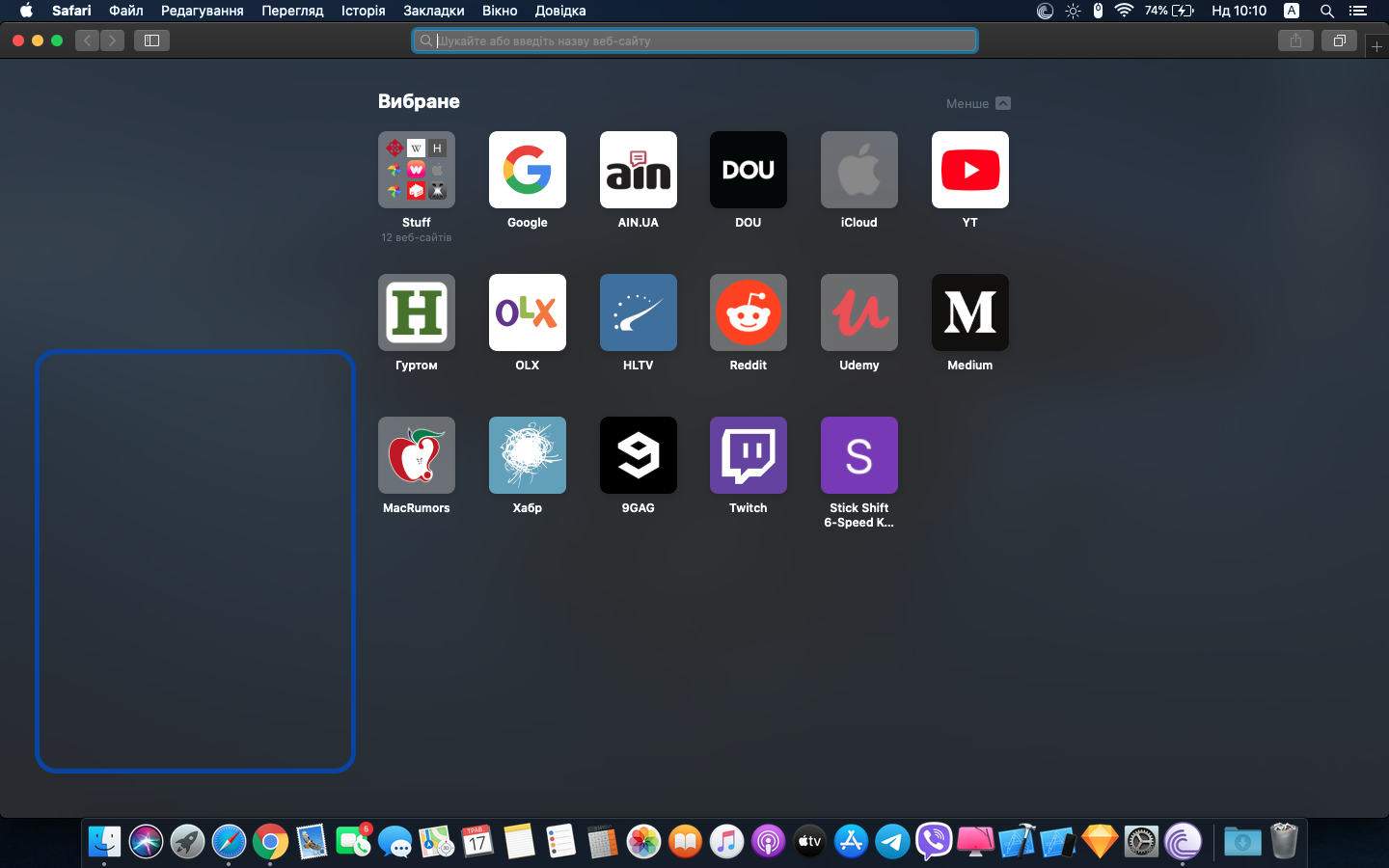Open the Гуртом favorite site
Viewport: 1389px width, 868px height.
[416, 312]
